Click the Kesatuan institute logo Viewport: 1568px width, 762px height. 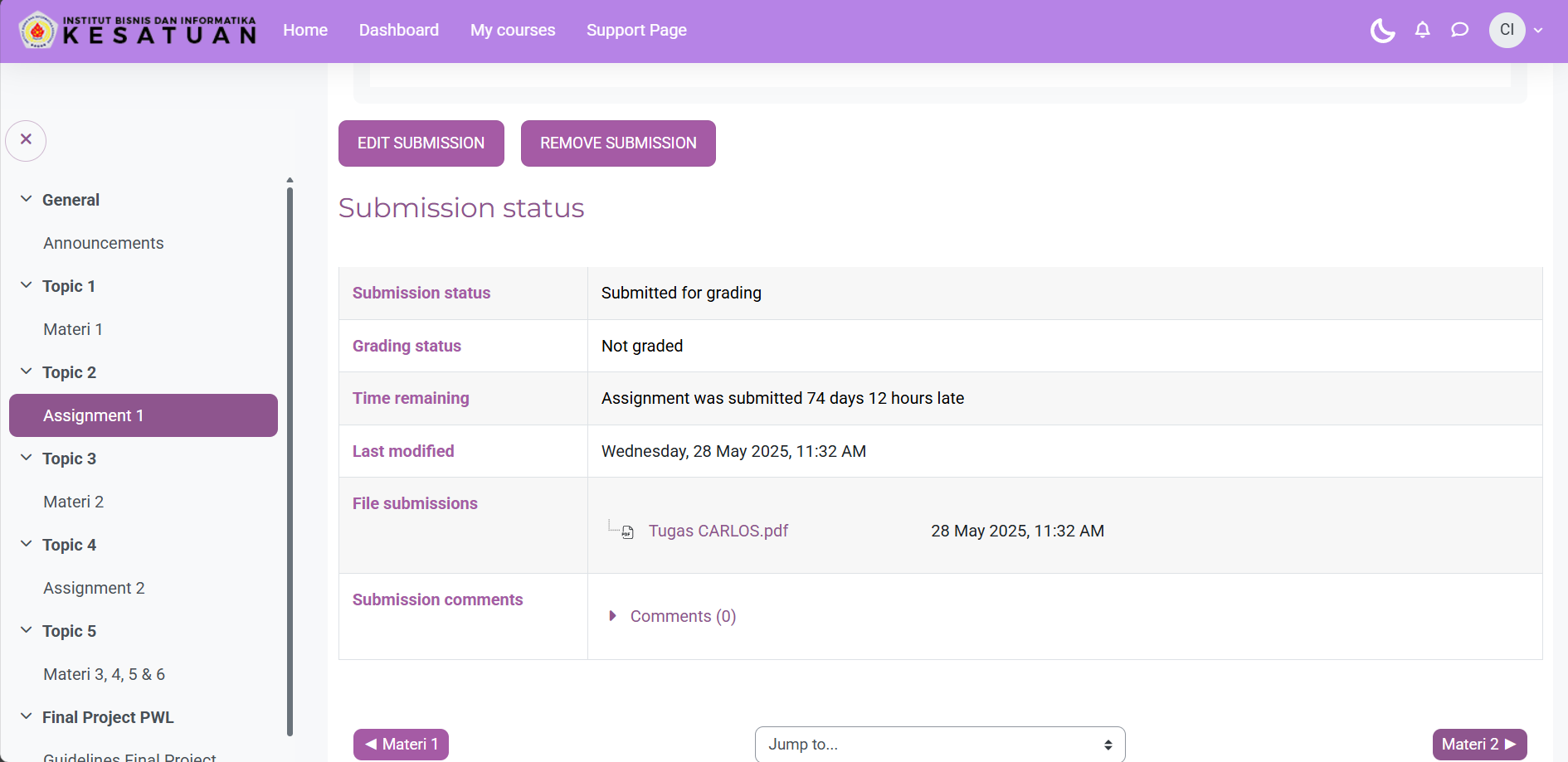(x=138, y=31)
